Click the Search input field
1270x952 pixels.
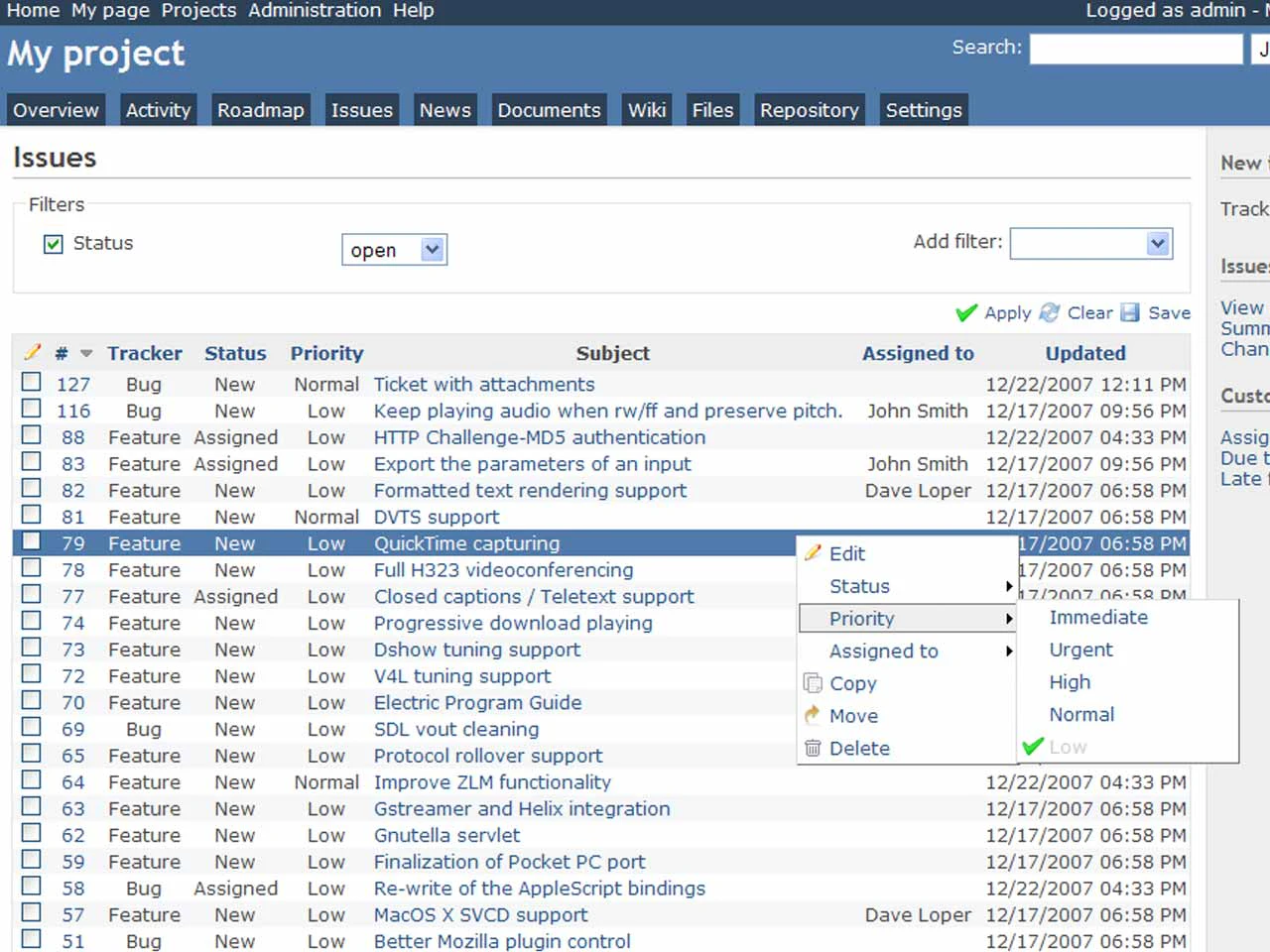tap(1136, 49)
